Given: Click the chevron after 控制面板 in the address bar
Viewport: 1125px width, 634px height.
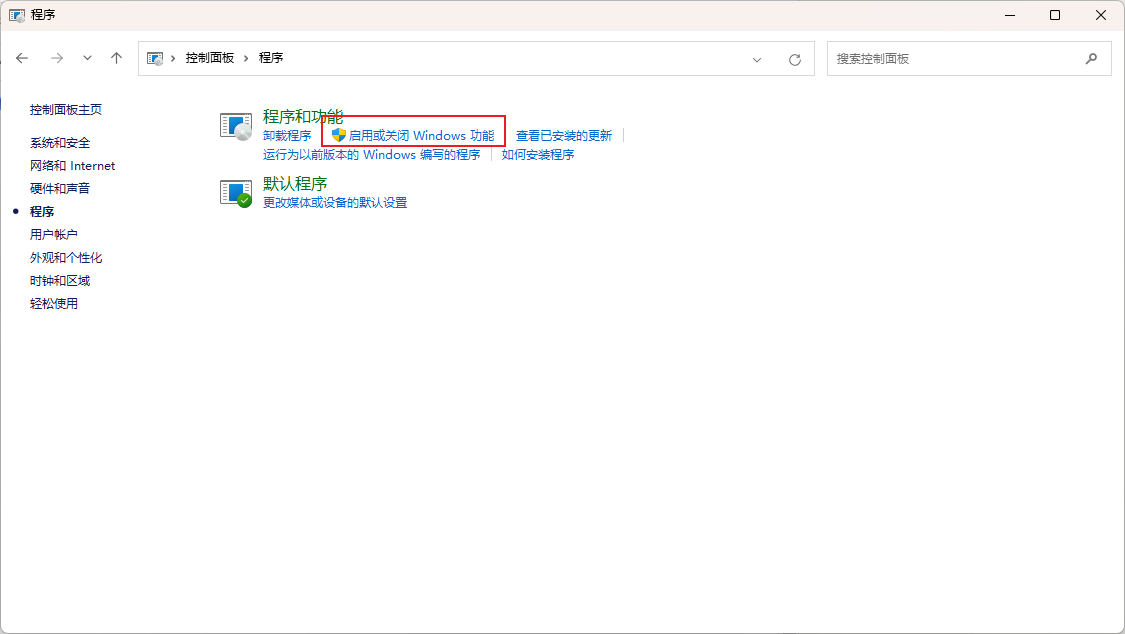Looking at the screenshot, I should coord(246,58).
